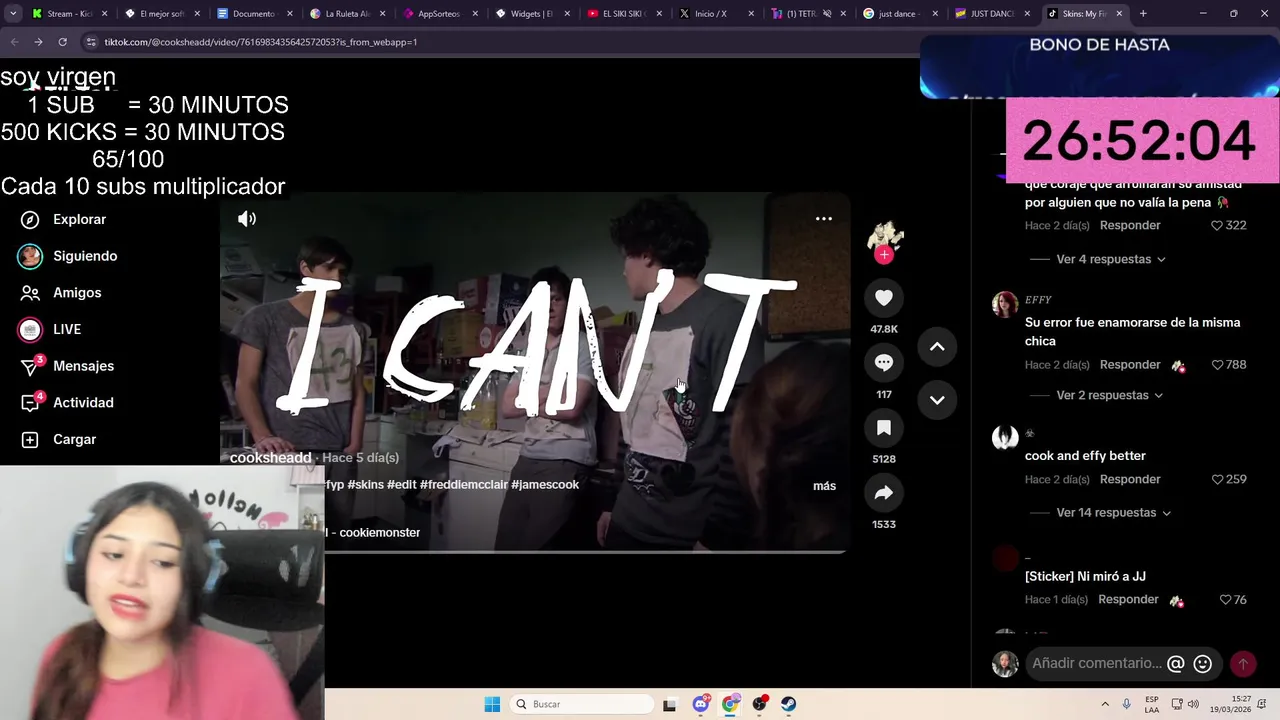Like EFFY's comment with 788 likes
This screenshot has height=720, width=1280.
[1217, 365]
